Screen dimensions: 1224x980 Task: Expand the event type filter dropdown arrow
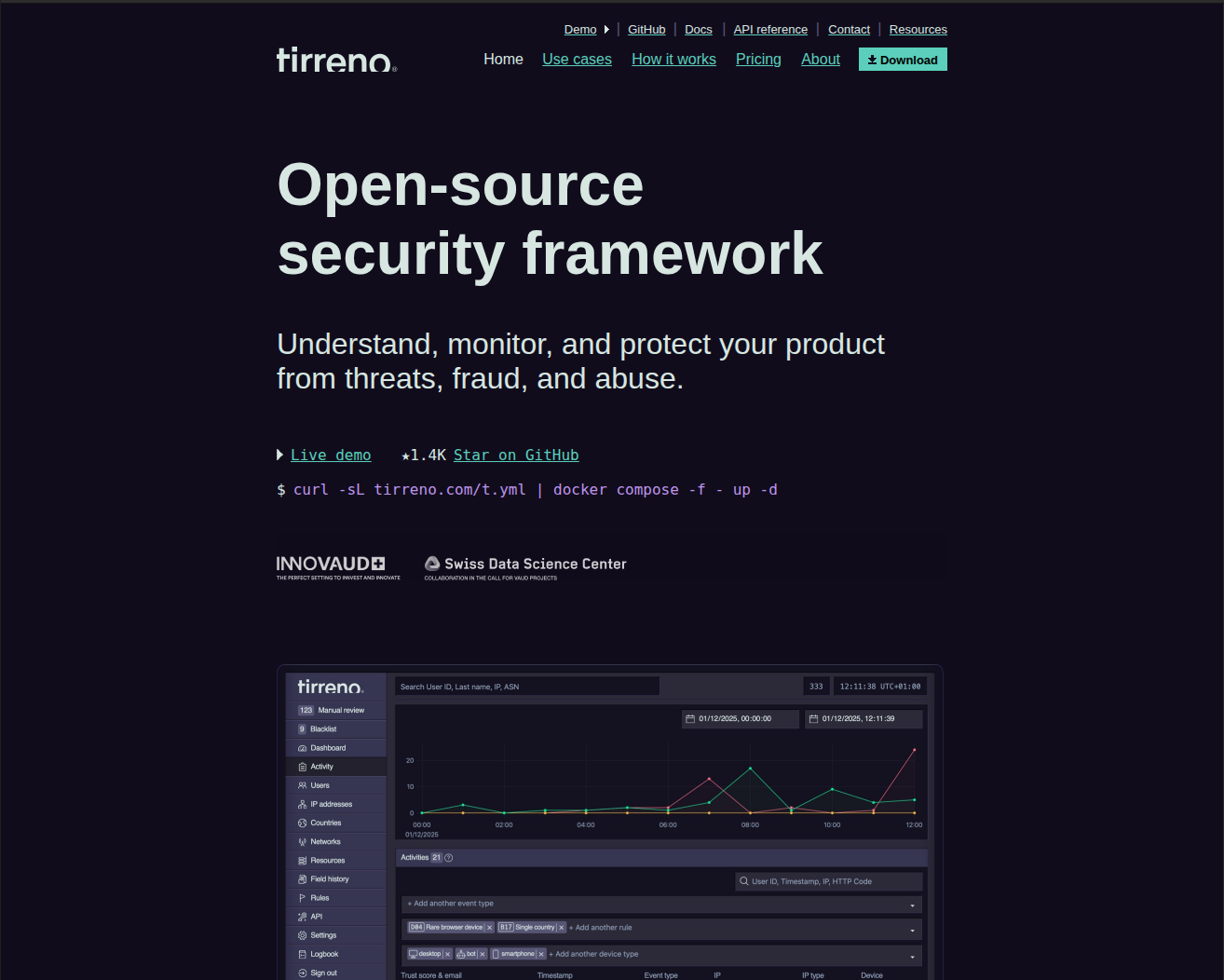pyautogui.click(x=912, y=905)
